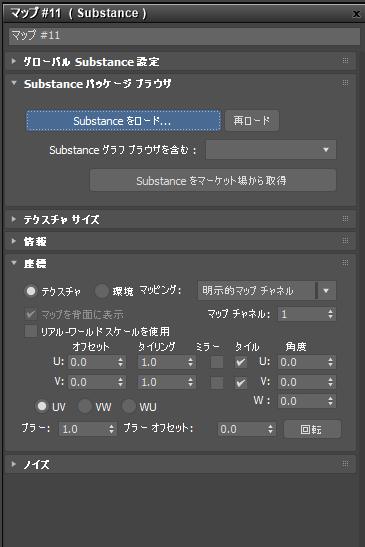Click U 角度 spinner arrows

[x=330, y=362]
